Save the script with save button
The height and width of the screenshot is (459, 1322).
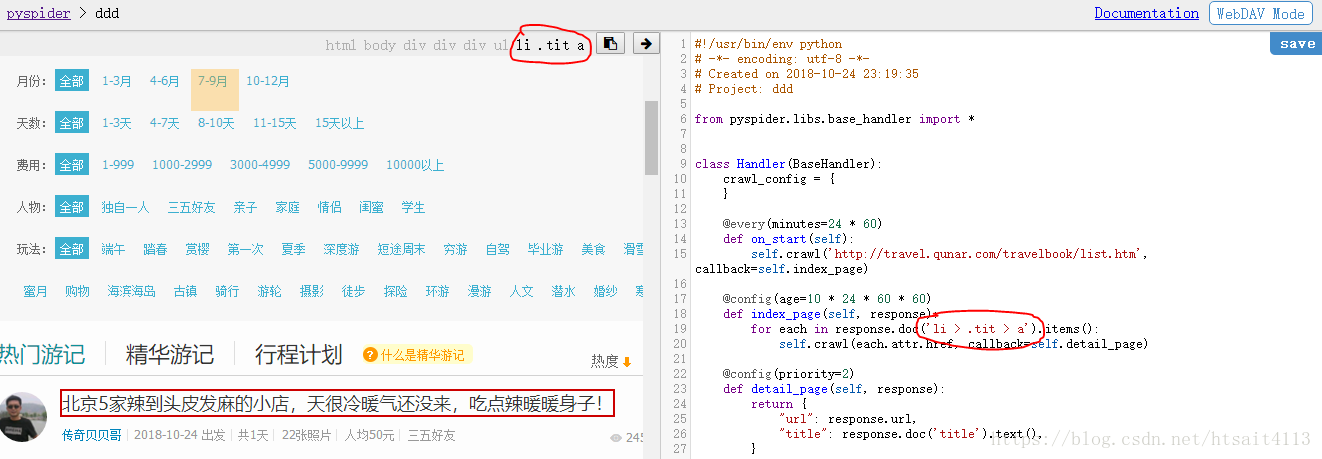coord(1297,44)
